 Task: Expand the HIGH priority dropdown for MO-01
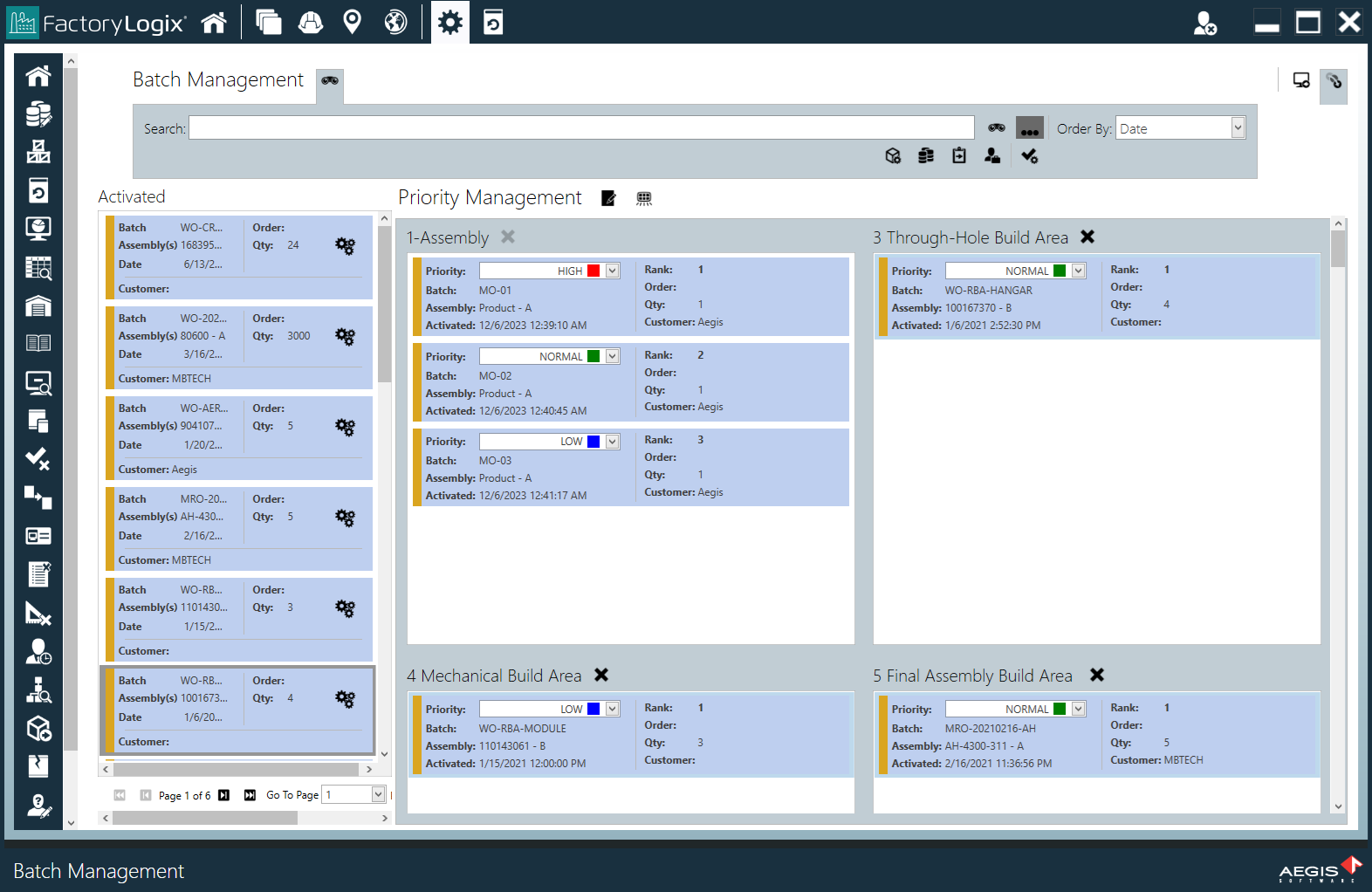pyautogui.click(x=613, y=271)
